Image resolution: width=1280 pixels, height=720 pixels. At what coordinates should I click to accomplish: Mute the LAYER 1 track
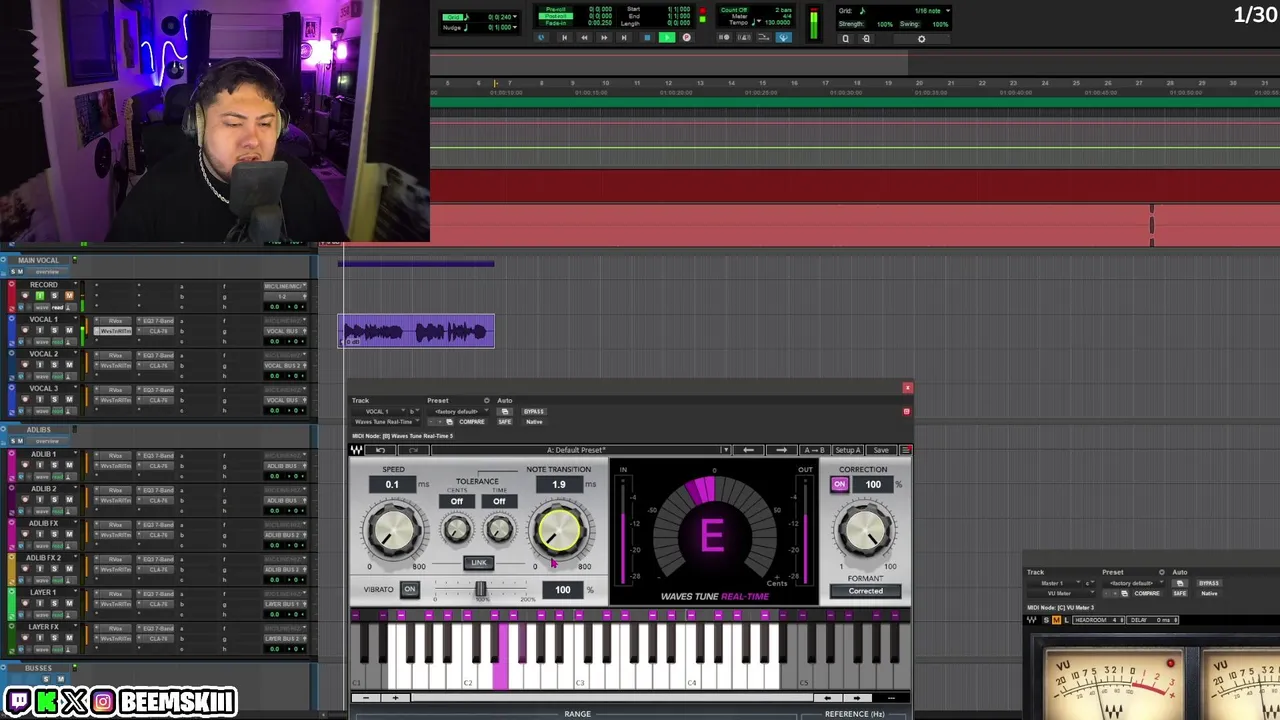[x=69, y=603]
